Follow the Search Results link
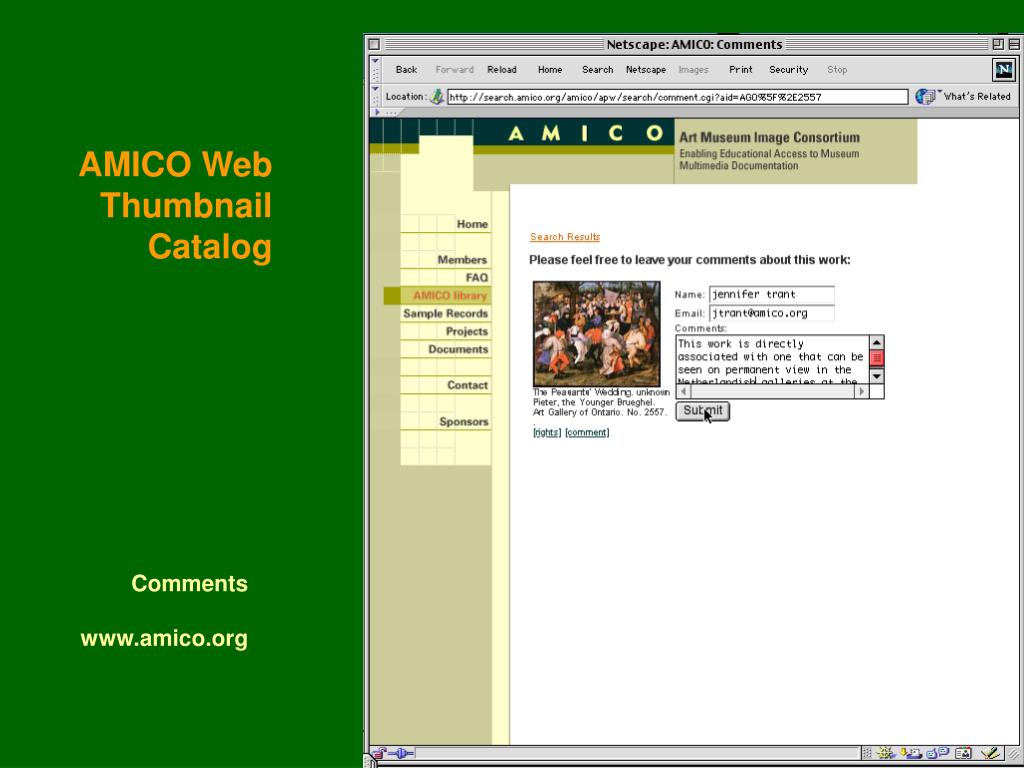The image size is (1024, 768). coord(565,237)
